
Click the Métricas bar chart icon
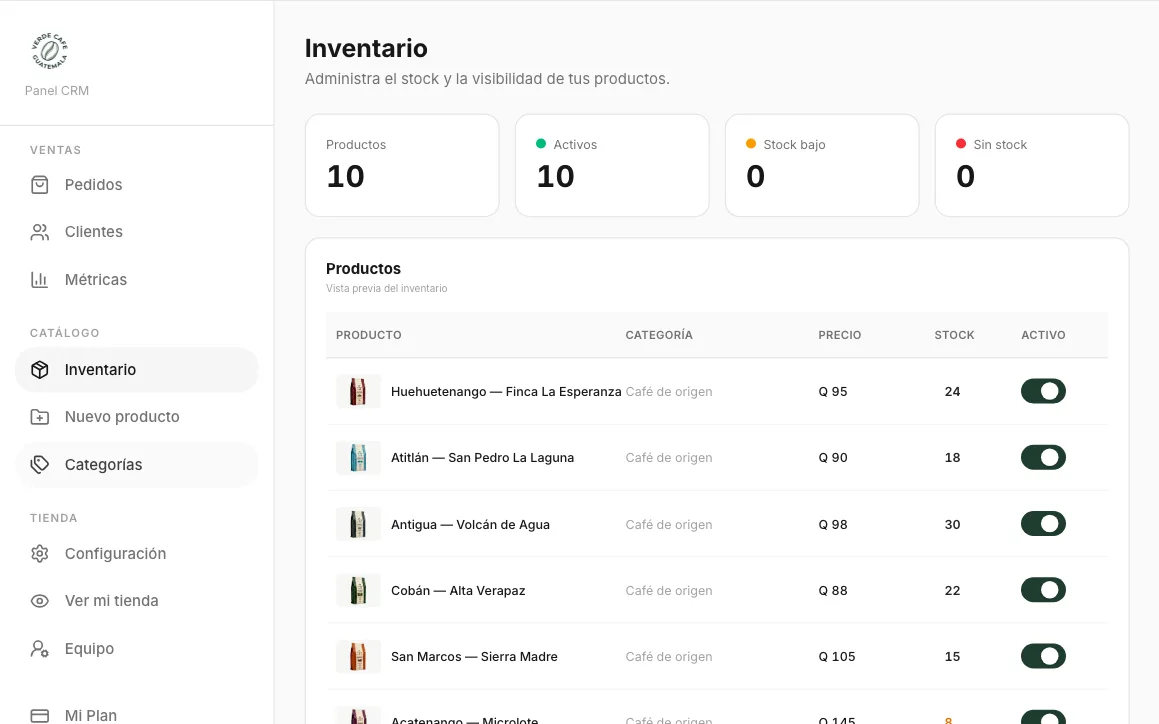[x=40, y=280]
